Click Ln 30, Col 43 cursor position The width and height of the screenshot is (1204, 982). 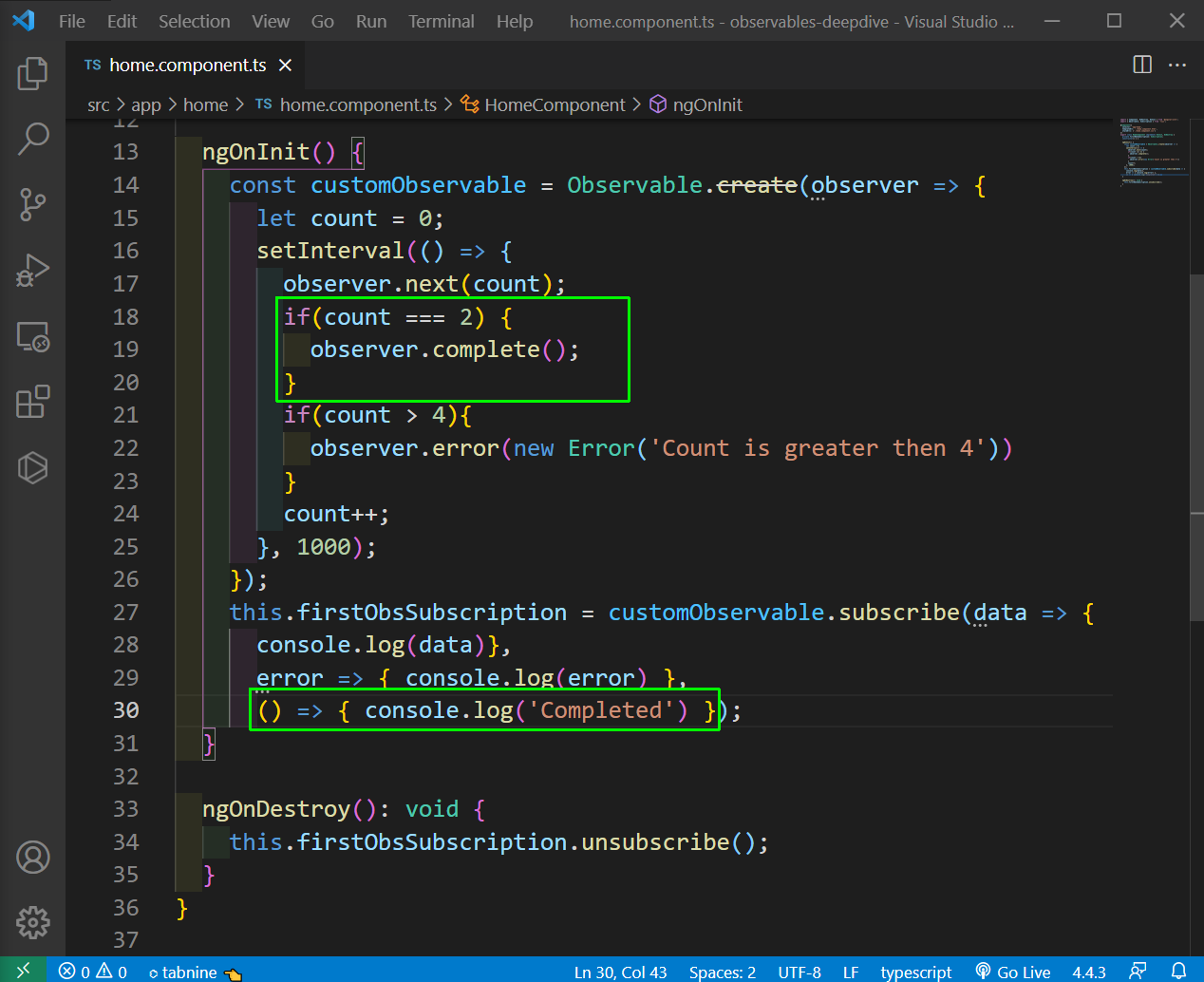[620, 972]
